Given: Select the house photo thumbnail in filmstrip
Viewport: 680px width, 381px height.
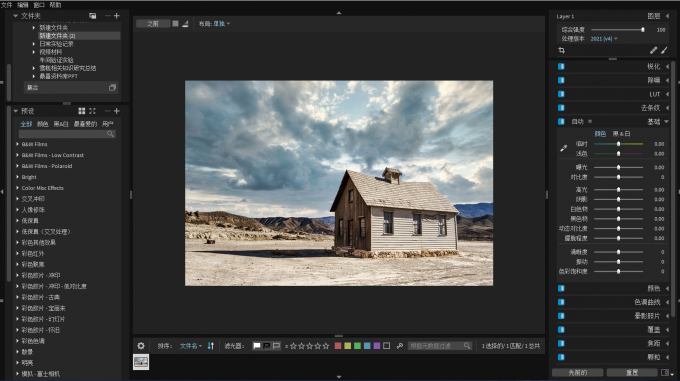Looking at the screenshot, I should click(141, 362).
